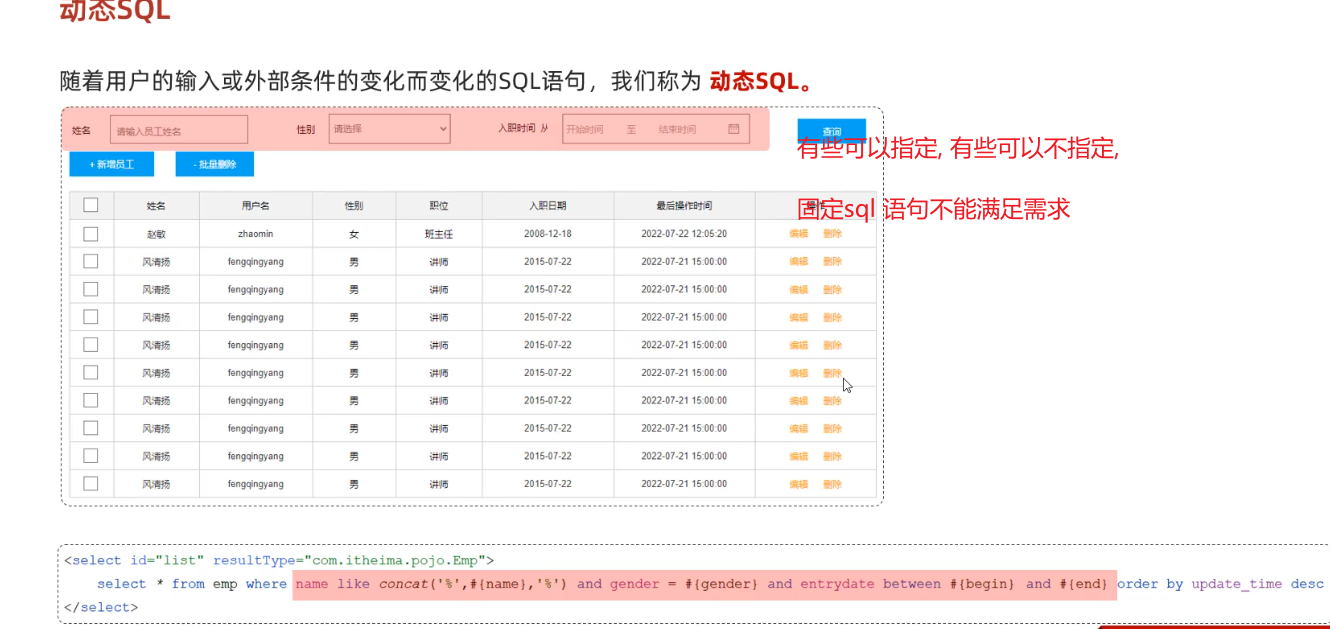
Task: Open the calendar icon in date range field
Action: (733, 129)
